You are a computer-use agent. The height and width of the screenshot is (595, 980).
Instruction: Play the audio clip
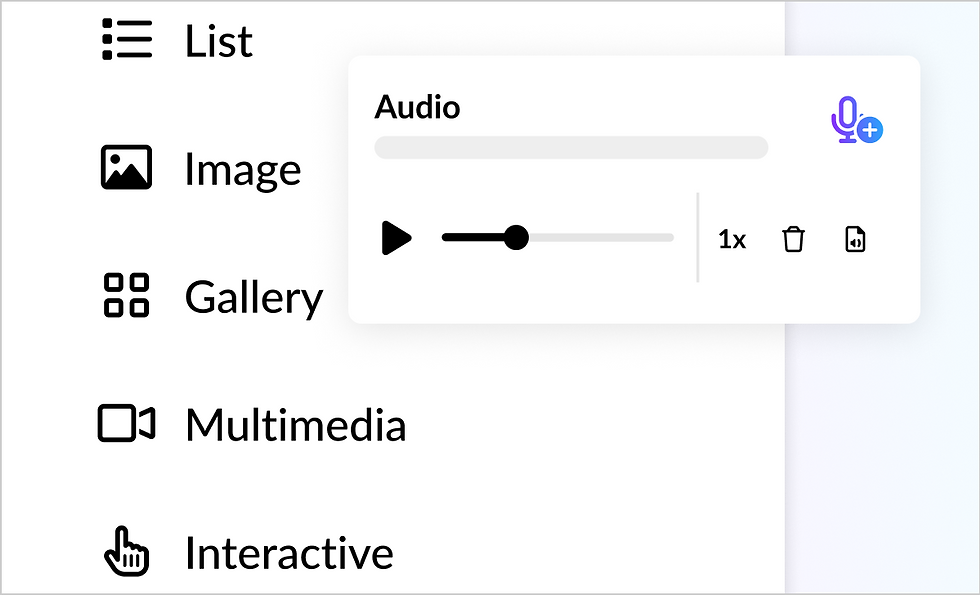(x=396, y=239)
